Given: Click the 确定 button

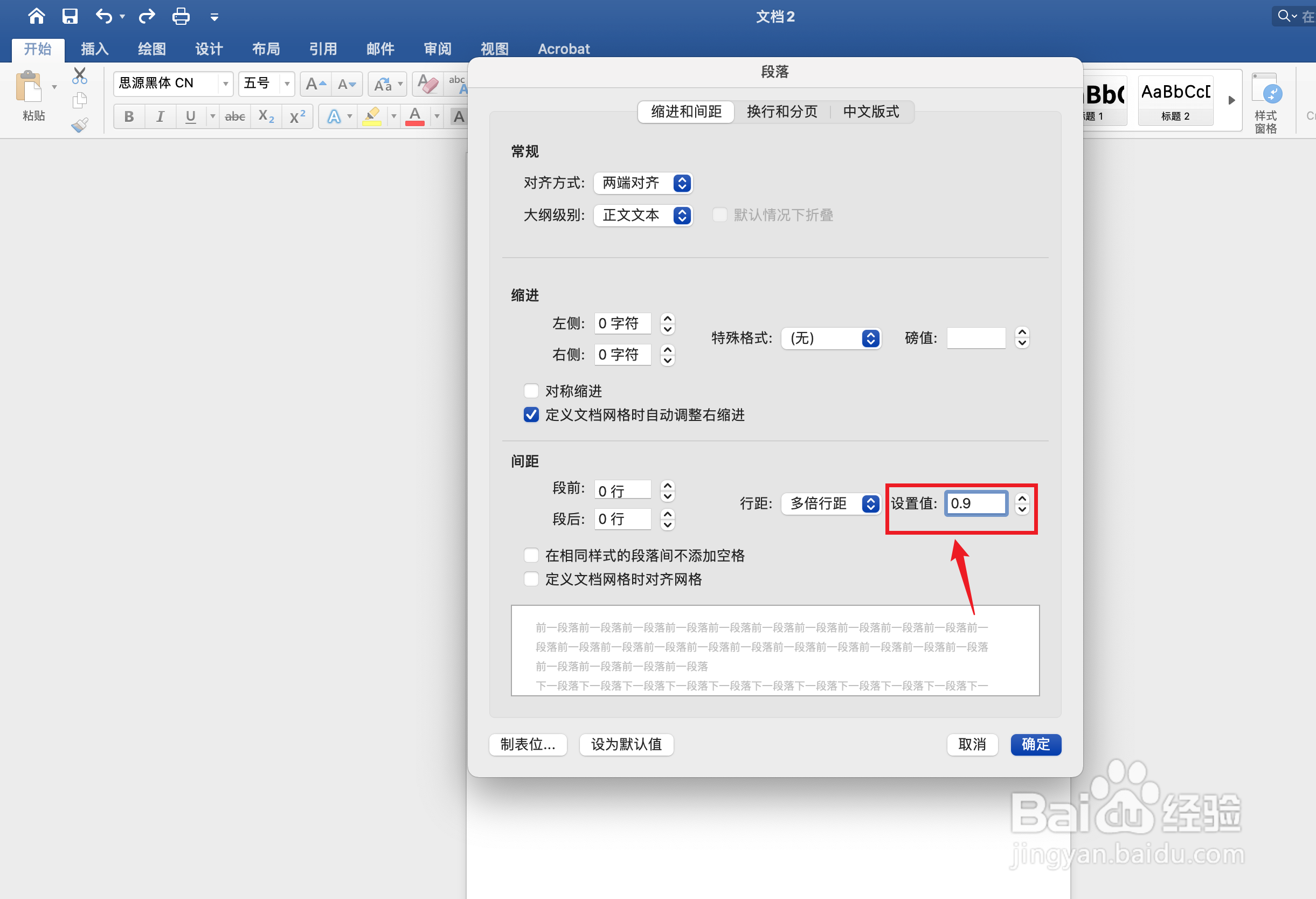Looking at the screenshot, I should click(x=1035, y=744).
